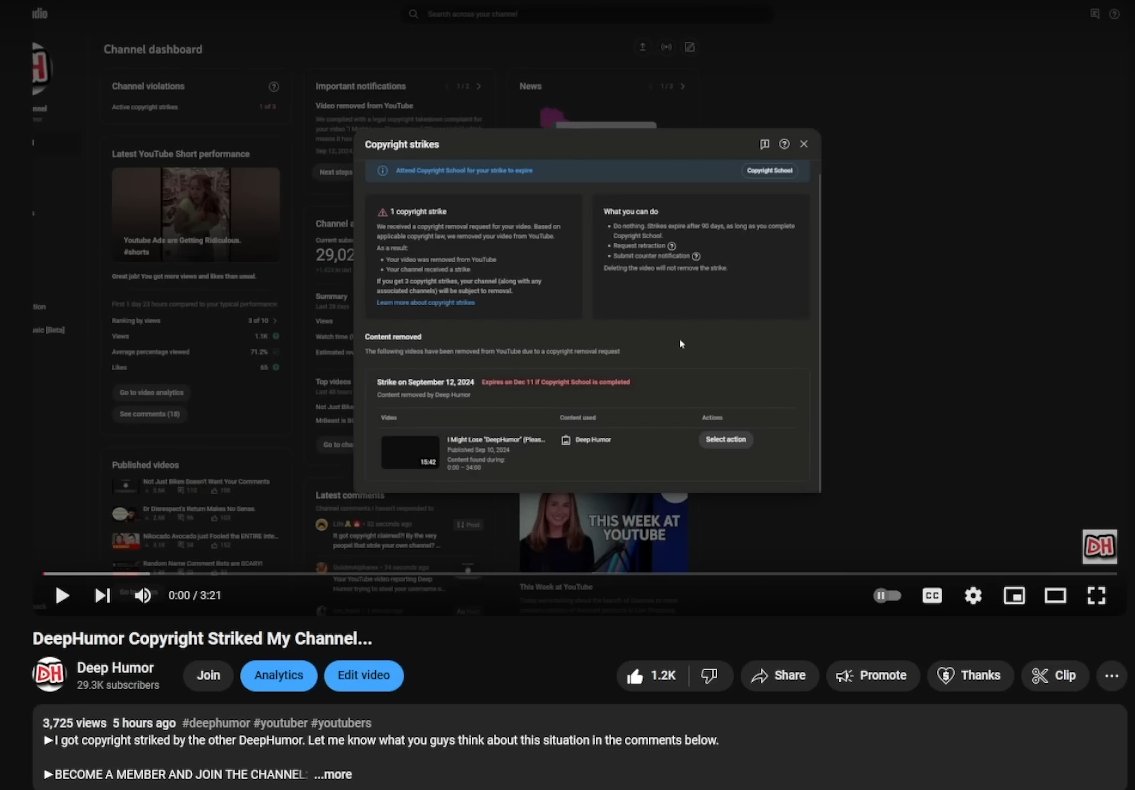
Task: Click the Studio search field
Action: point(586,14)
